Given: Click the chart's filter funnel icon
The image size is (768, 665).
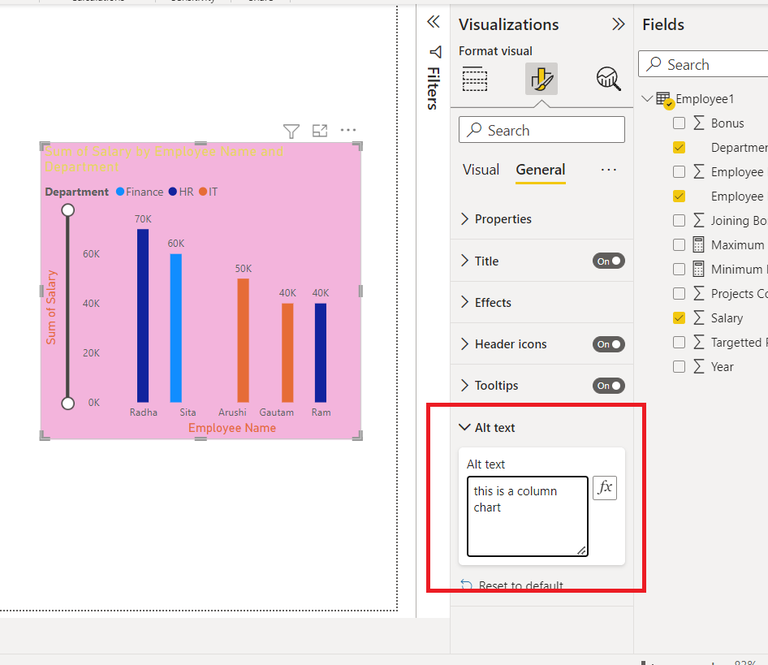Looking at the screenshot, I should [291, 131].
